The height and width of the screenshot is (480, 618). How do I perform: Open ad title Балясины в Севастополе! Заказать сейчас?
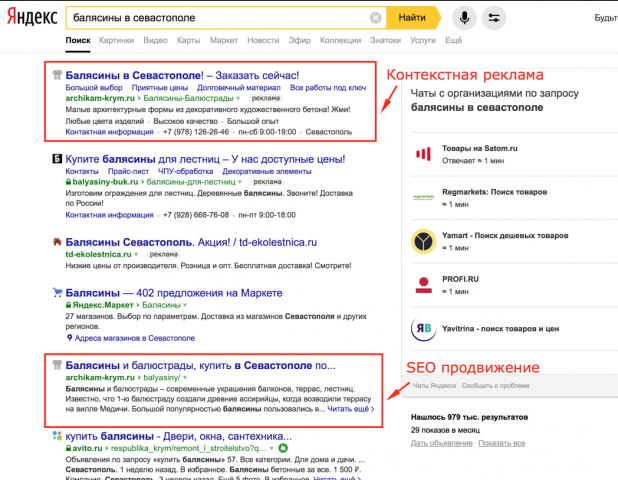[182, 75]
